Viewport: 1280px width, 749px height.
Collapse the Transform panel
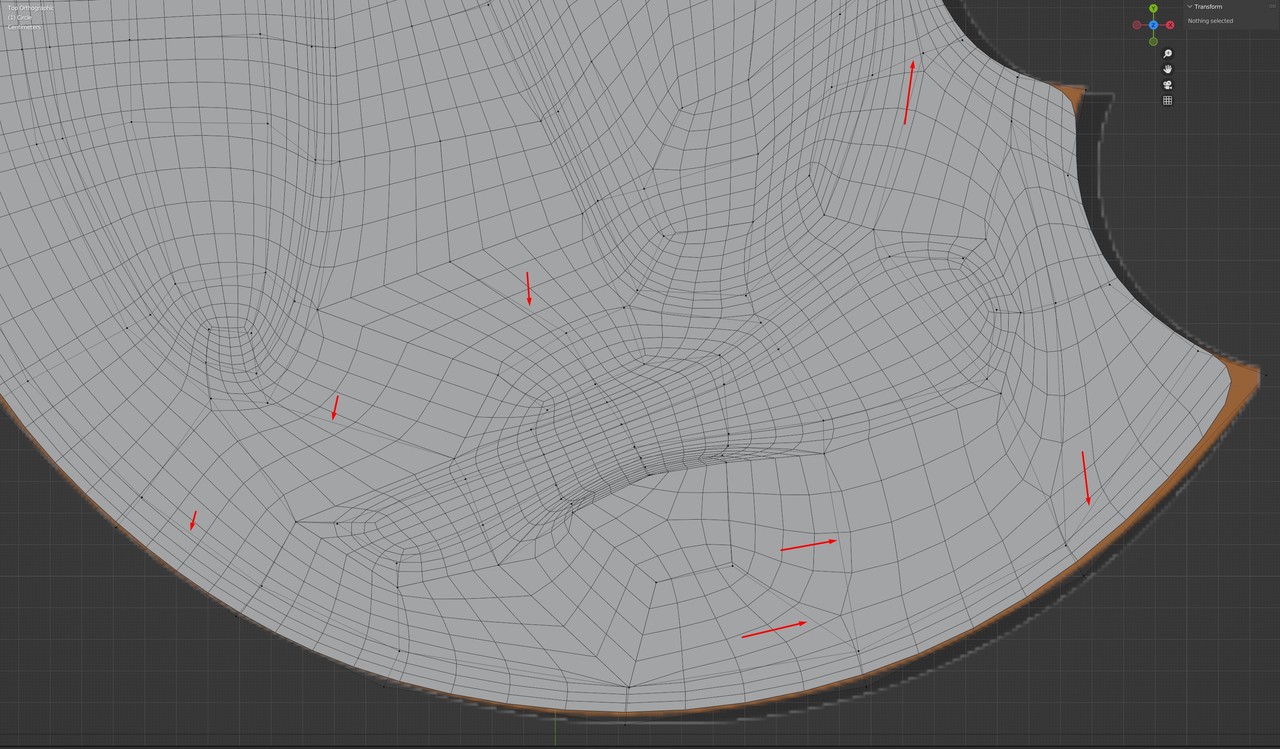pos(1190,7)
